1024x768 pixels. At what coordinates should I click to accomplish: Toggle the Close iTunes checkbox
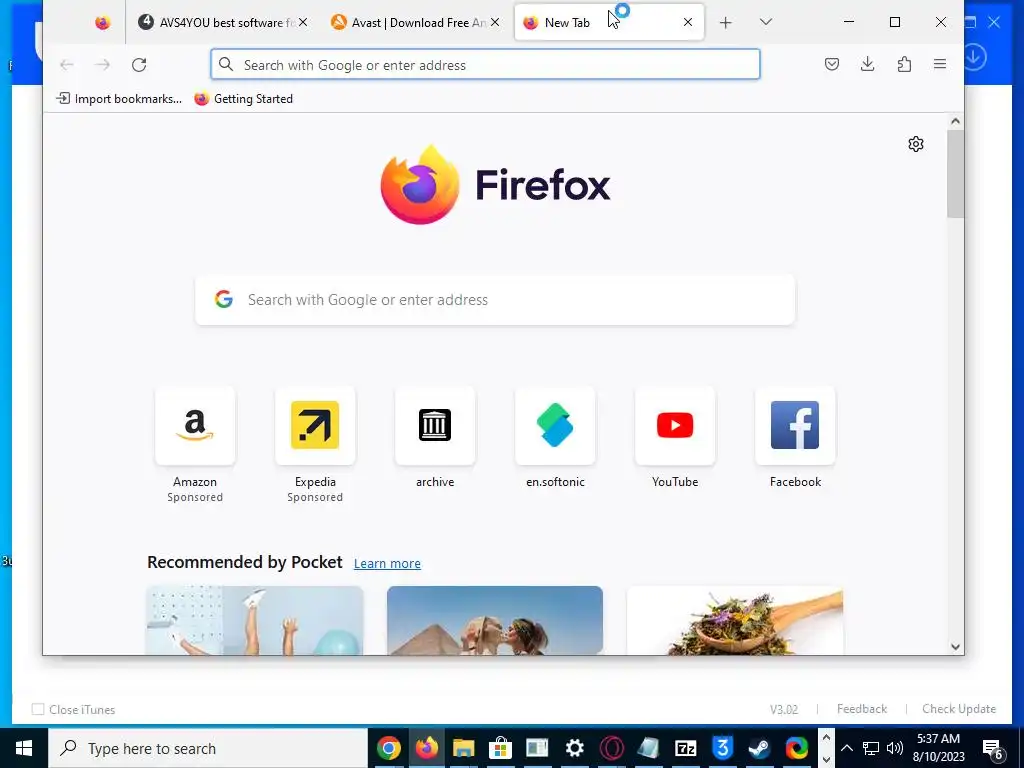click(38, 709)
